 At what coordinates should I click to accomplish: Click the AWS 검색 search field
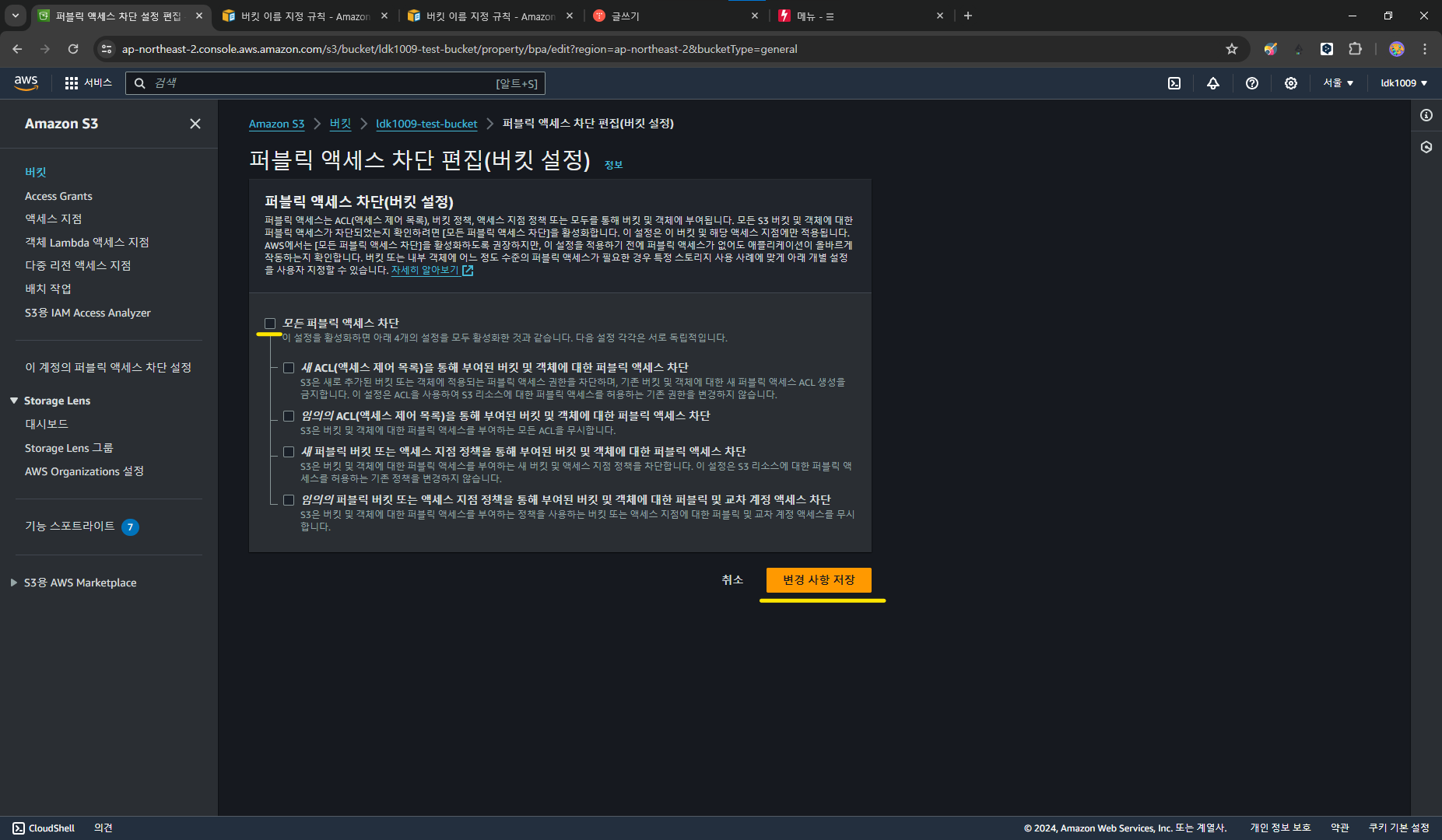(335, 83)
